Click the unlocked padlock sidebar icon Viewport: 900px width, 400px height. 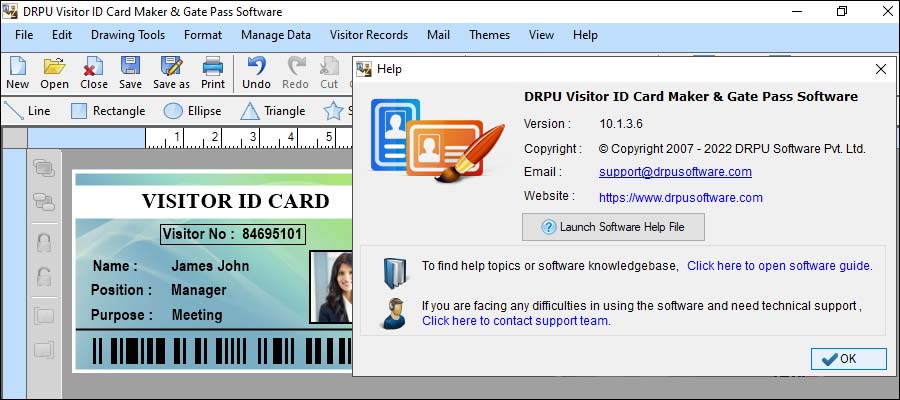click(x=44, y=277)
